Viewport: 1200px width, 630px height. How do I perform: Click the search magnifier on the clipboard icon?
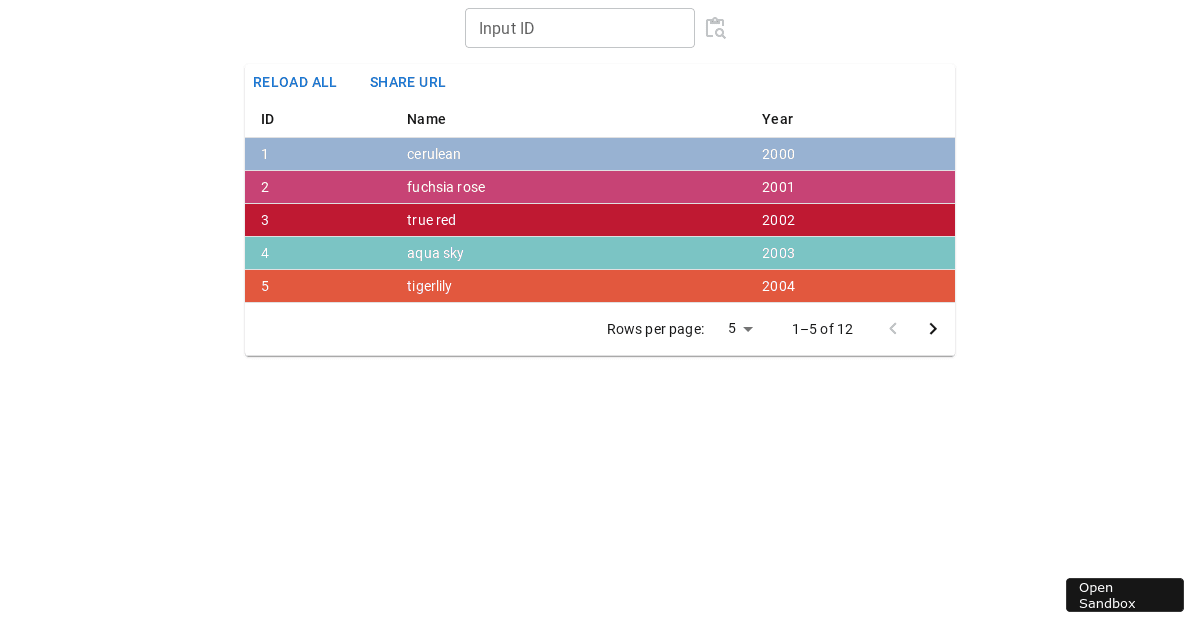click(x=719, y=32)
